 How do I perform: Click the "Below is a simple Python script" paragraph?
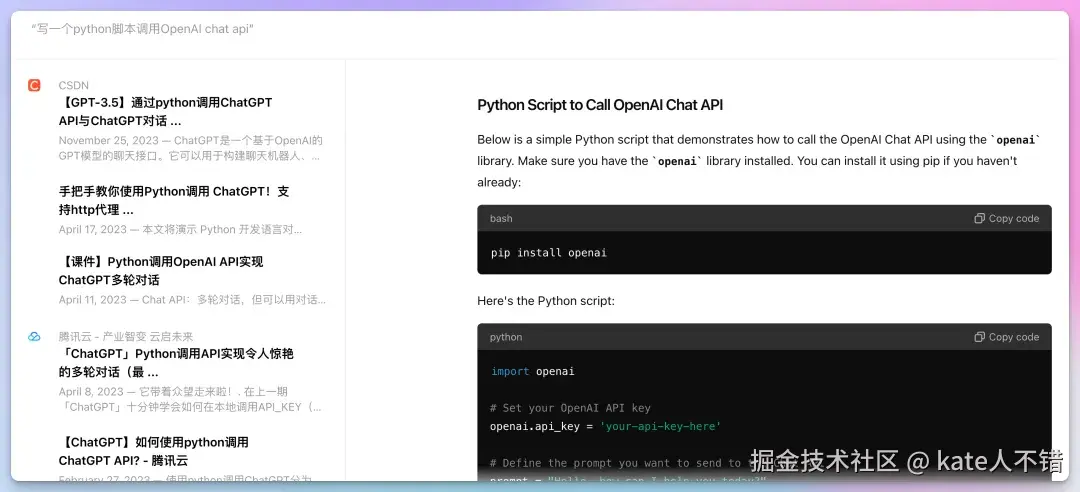coord(759,161)
